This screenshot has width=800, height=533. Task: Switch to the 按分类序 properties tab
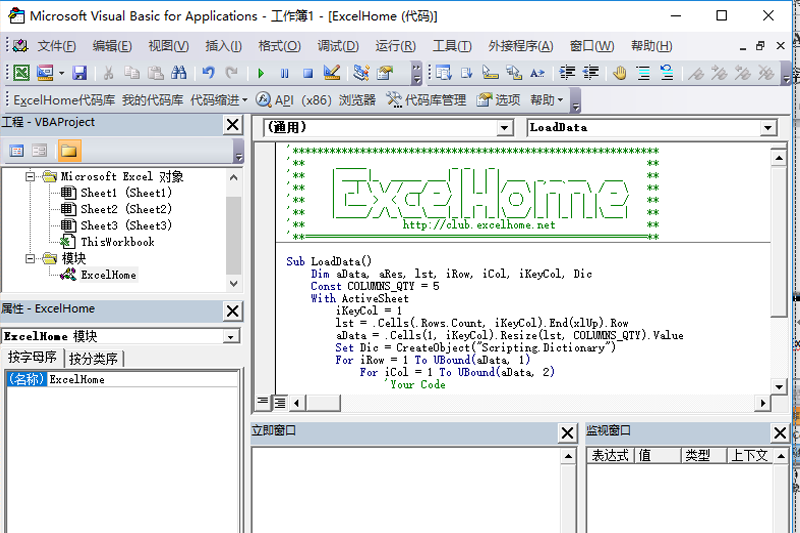(93, 359)
